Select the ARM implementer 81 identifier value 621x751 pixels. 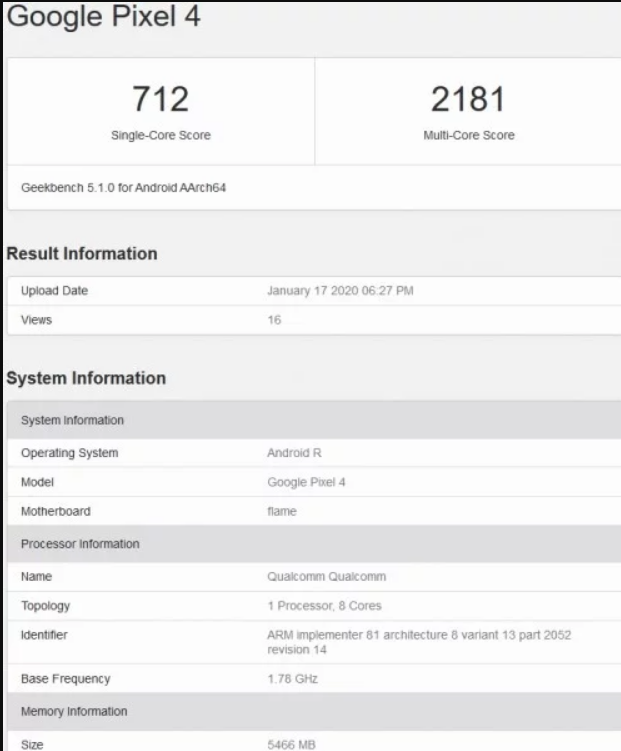[x=419, y=642]
